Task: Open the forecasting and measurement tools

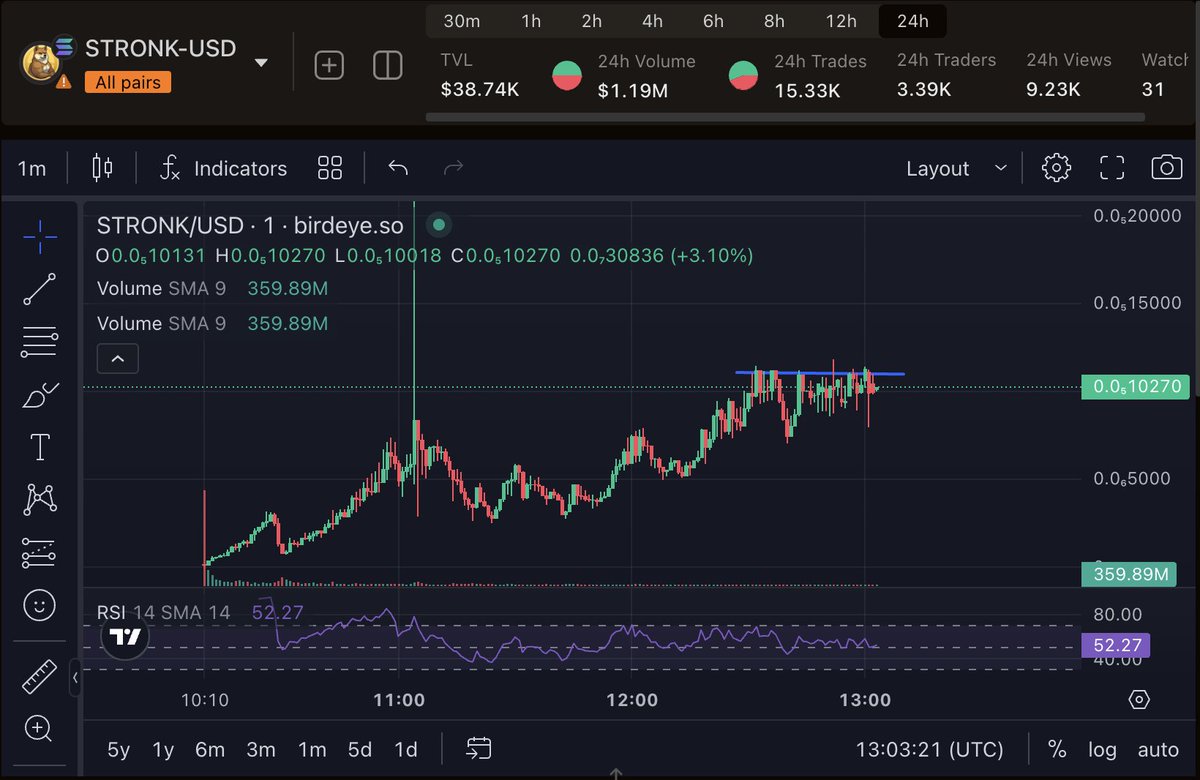Action: 40,551
